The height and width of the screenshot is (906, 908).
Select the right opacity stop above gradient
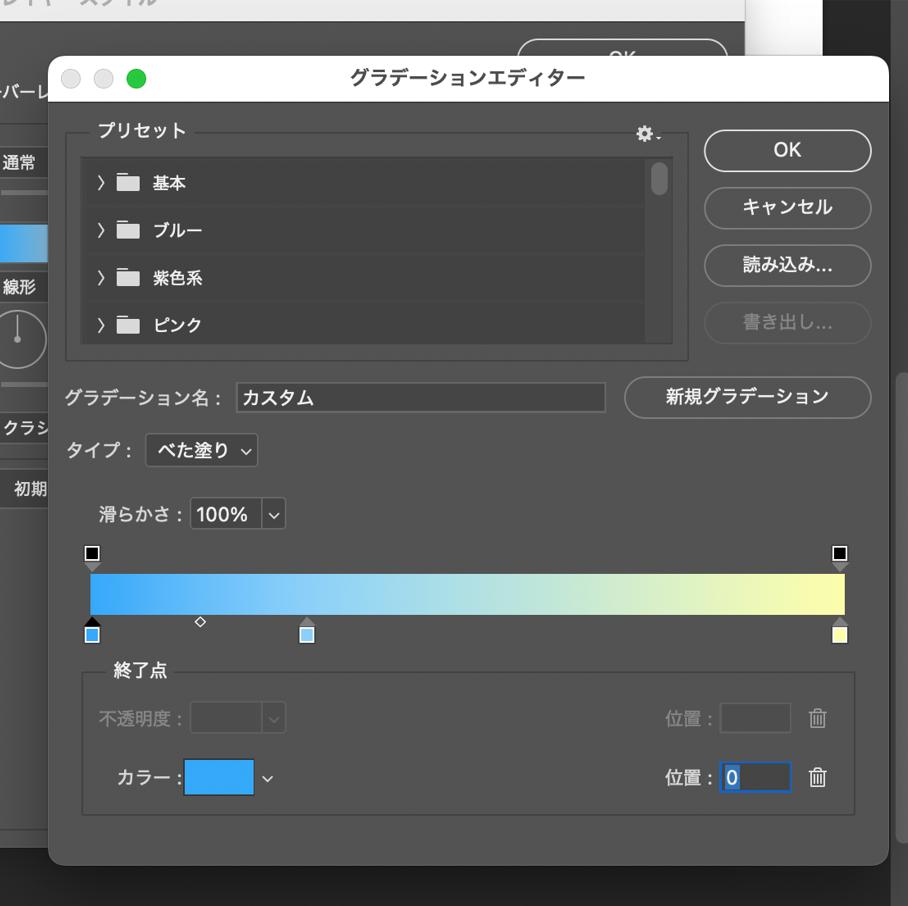(x=839, y=553)
